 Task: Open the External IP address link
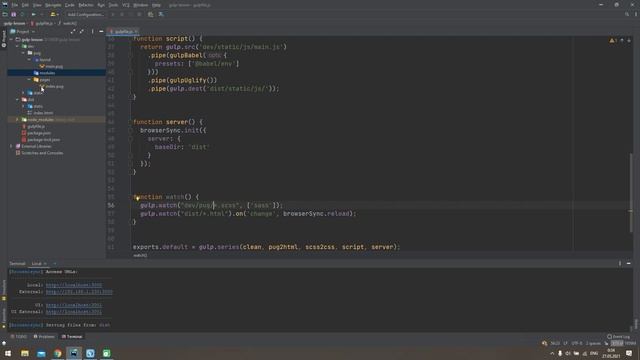[x=79, y=292]
